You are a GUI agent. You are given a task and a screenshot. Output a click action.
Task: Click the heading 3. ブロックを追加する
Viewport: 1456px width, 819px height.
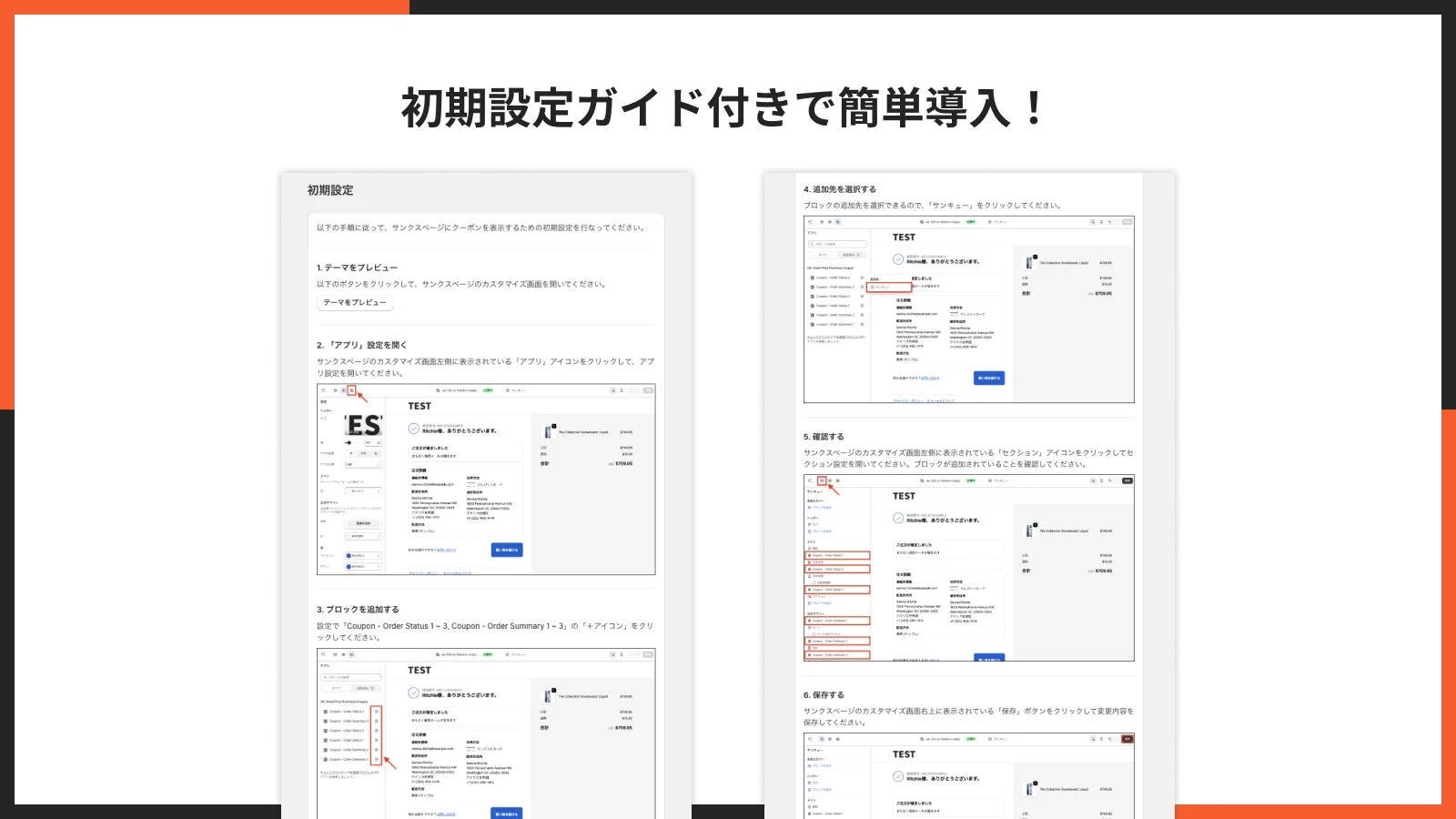pos(358,610)
